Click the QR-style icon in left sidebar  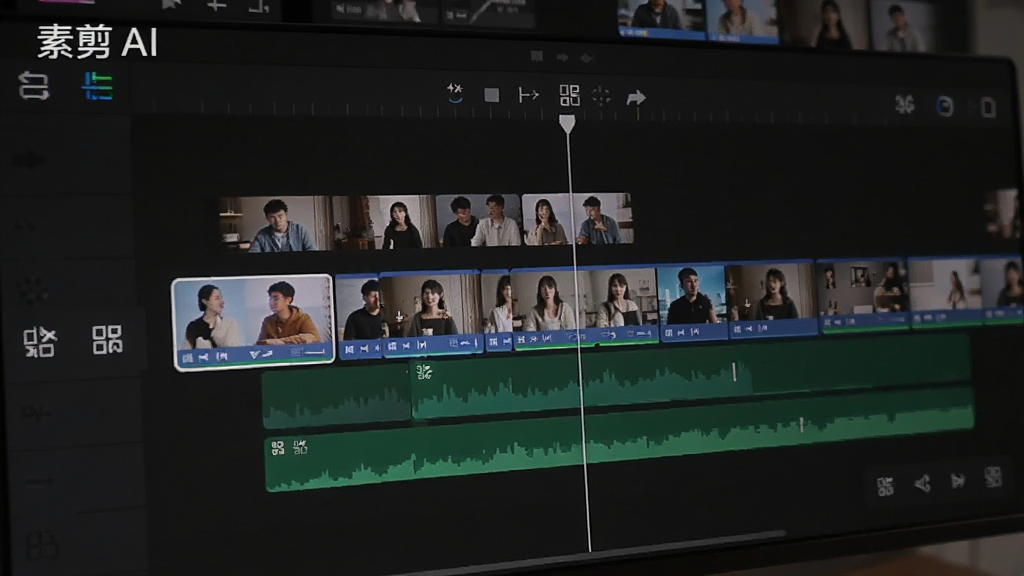point(40,342)
